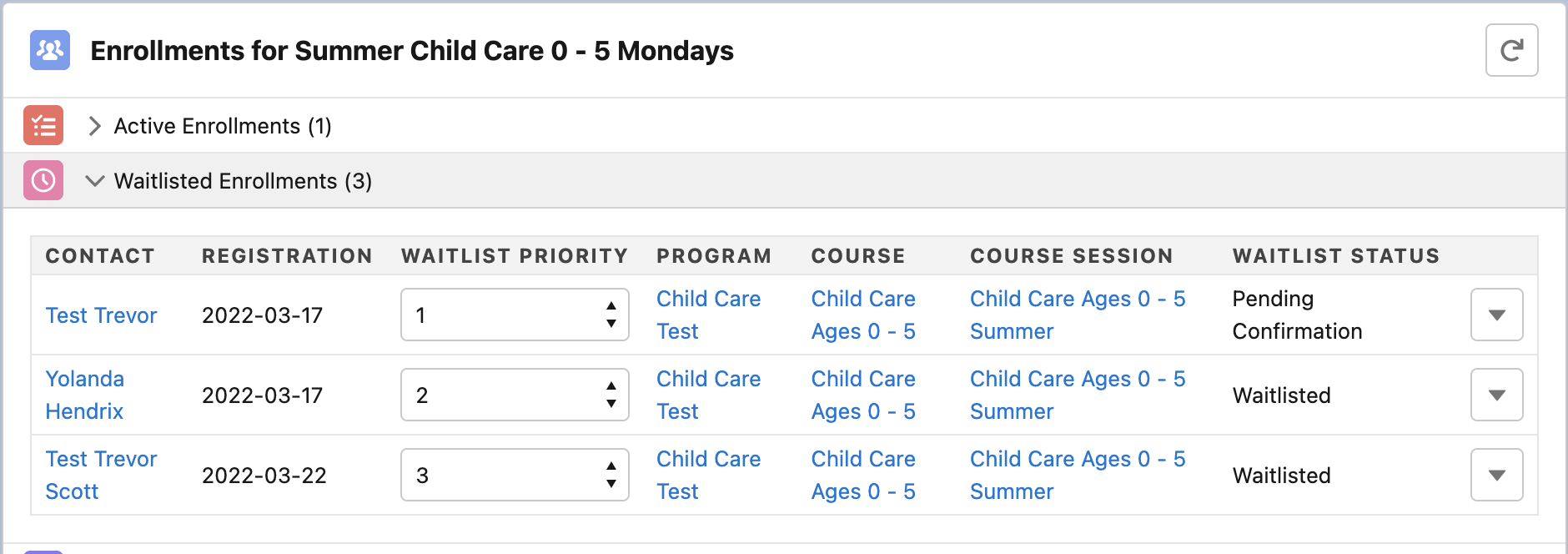Click the Contact column header
The width and height of the screenshot is (1568, 554).
pos(102,256)
